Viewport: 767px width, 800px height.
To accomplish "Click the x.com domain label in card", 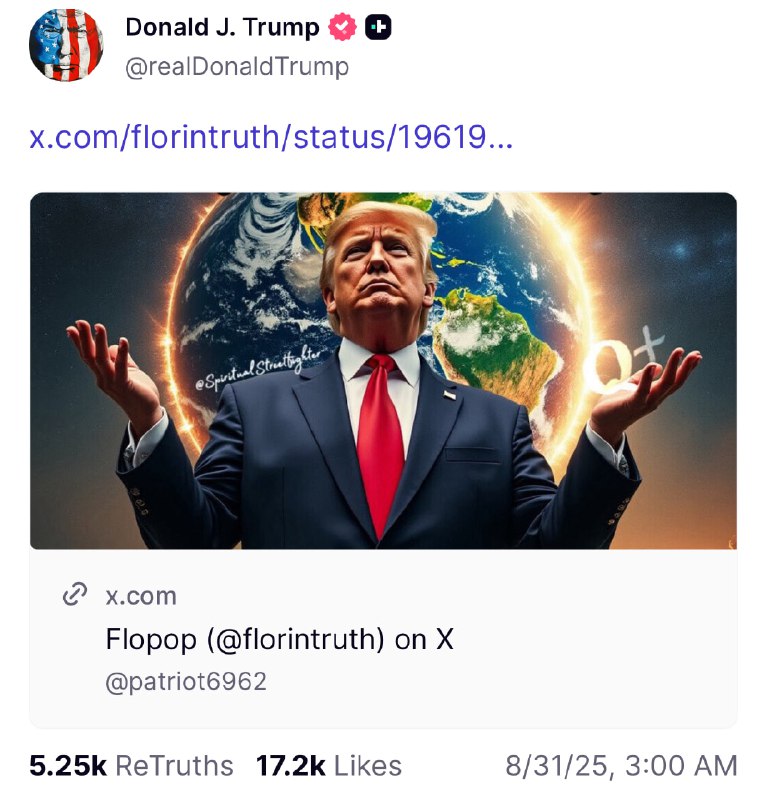I will [x=141, y=595].
